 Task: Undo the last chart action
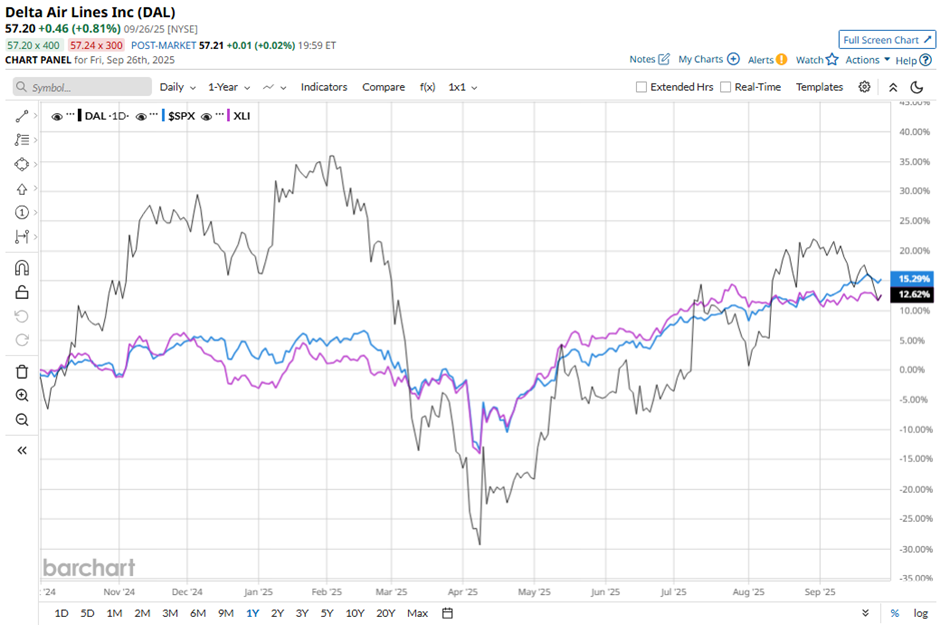[x=22, y=316]
